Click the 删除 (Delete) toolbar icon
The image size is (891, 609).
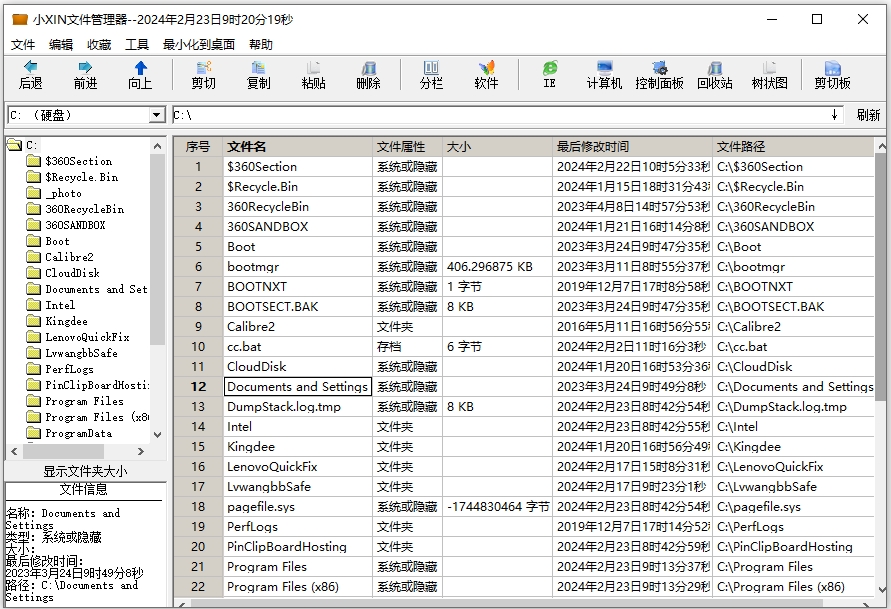(368, 74)
